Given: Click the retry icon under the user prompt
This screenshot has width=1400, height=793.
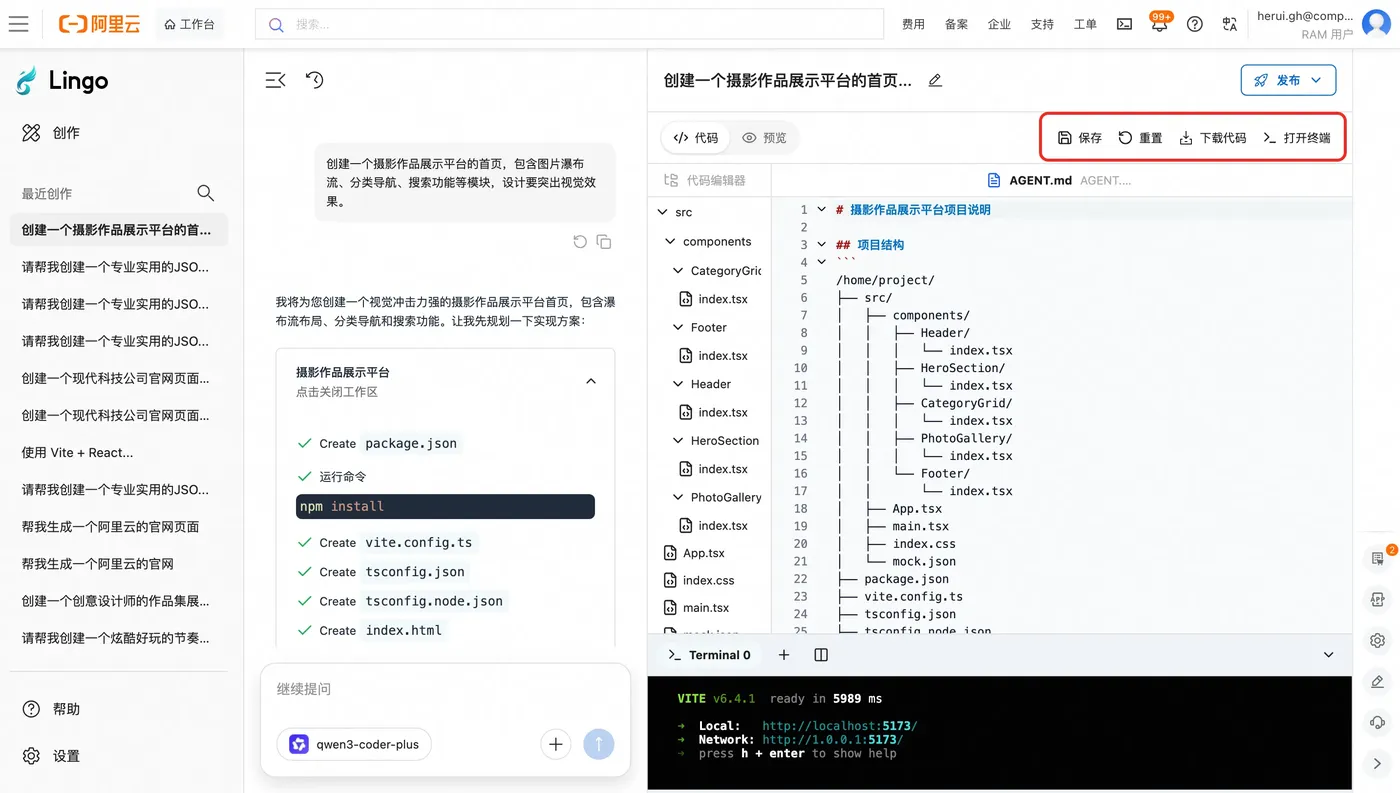Looking at the screenshot, I should pos(580,241).
